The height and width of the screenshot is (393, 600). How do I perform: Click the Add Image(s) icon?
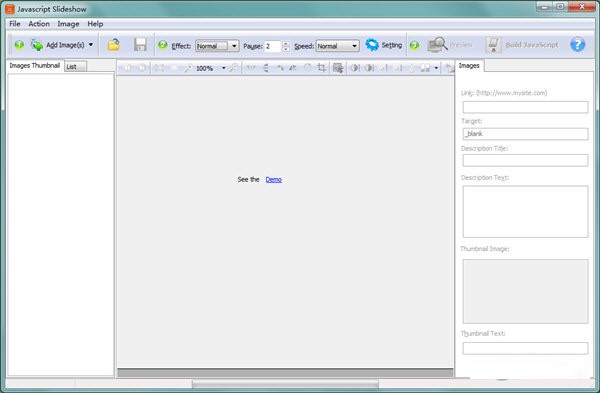37,45
